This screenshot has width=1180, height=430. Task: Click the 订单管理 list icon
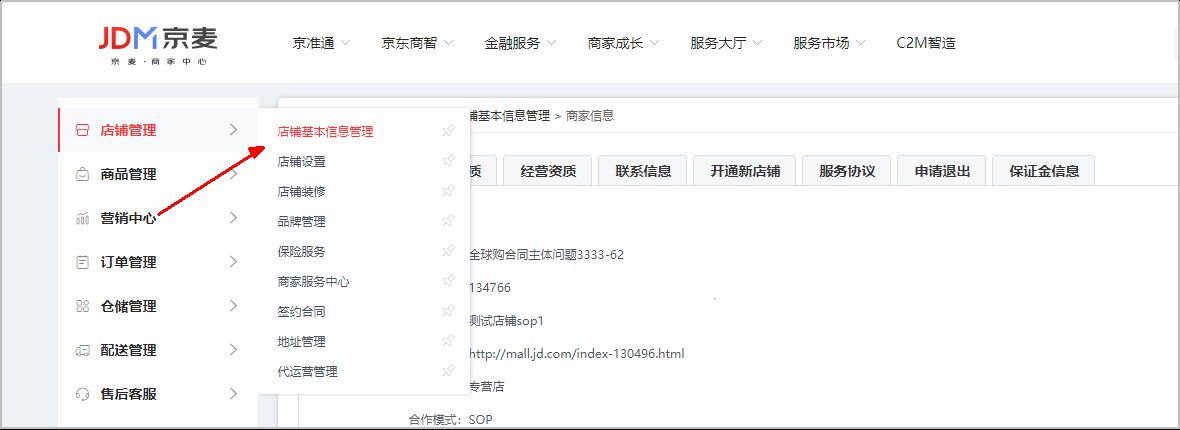(x=82, y=262)
